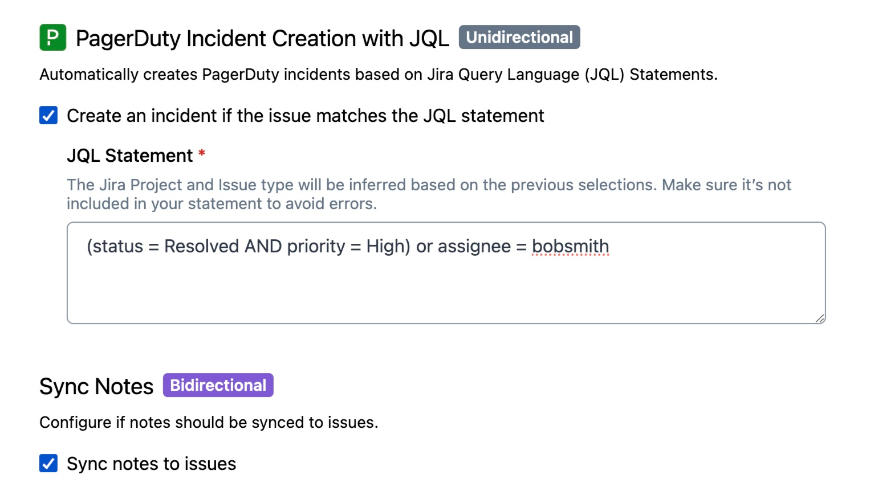
Task: Click the "Configure if notes should be synced" description
Action: (208, 422)
